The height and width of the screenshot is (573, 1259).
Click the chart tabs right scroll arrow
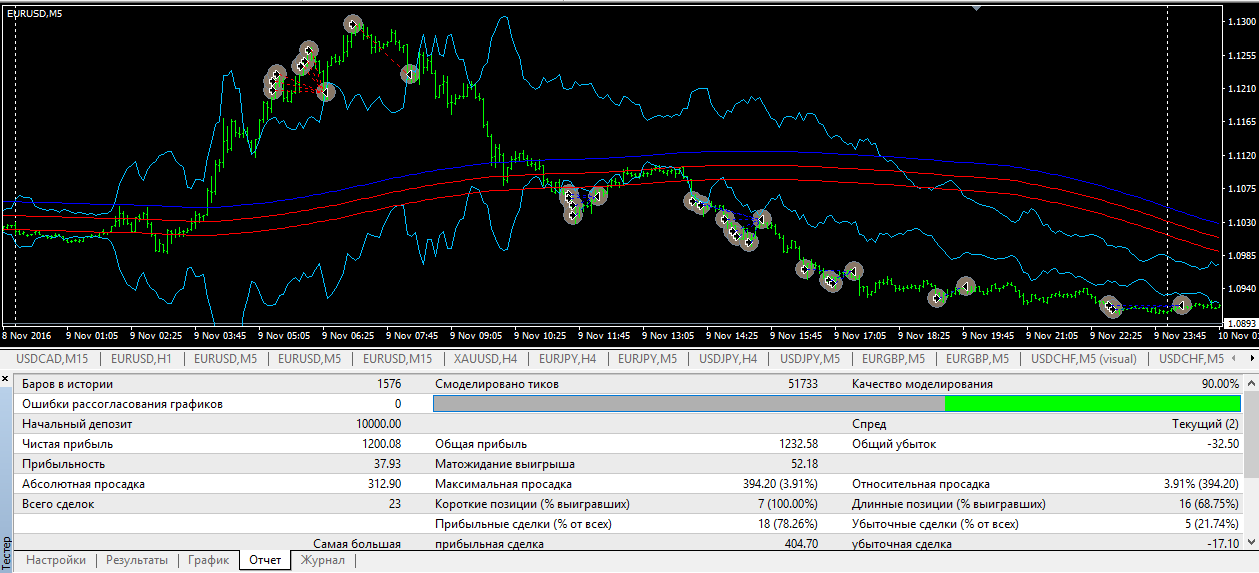tap(1252, 358)
